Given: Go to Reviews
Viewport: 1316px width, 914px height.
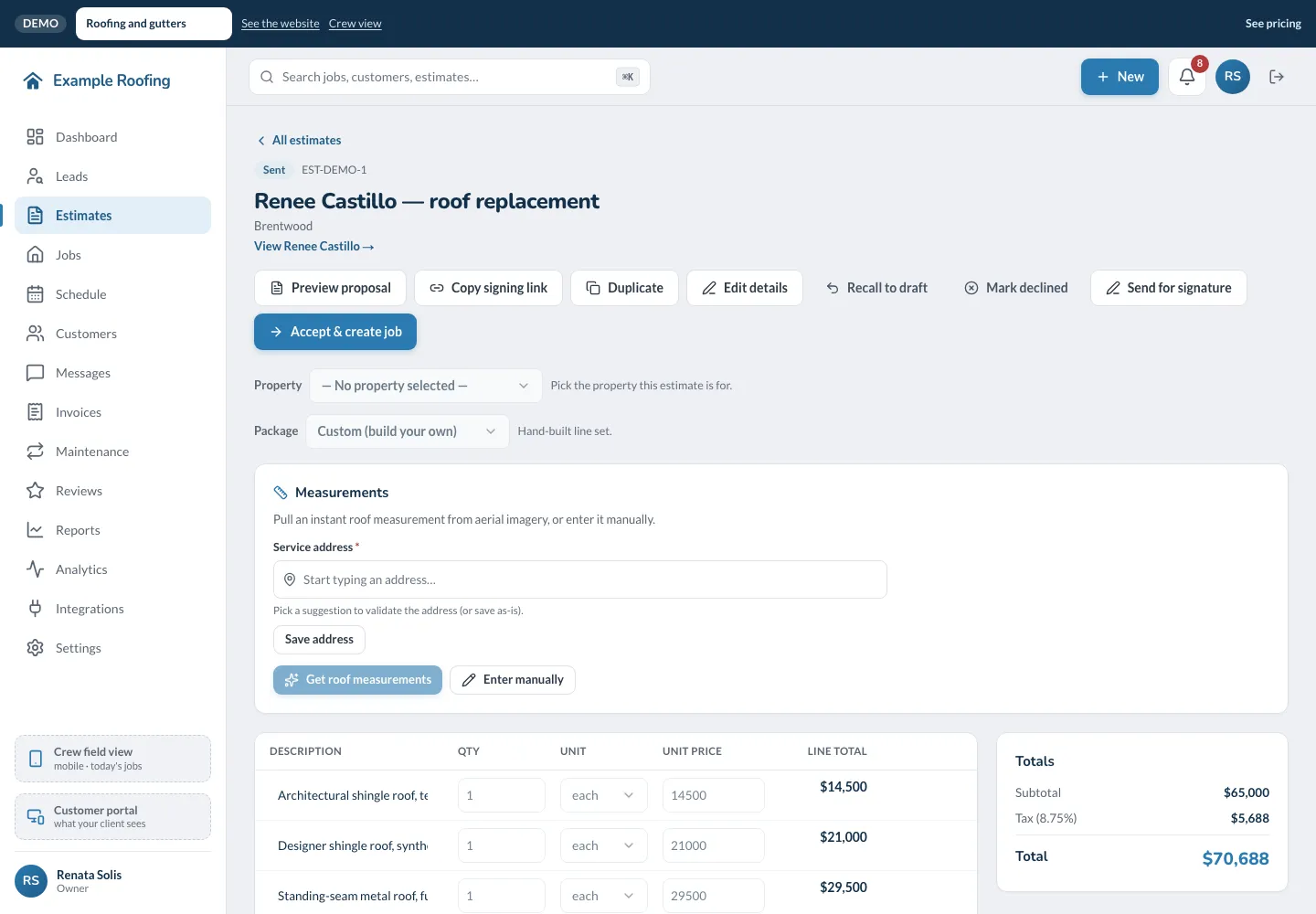Looking at the screenshot, I should click(112, 491).
